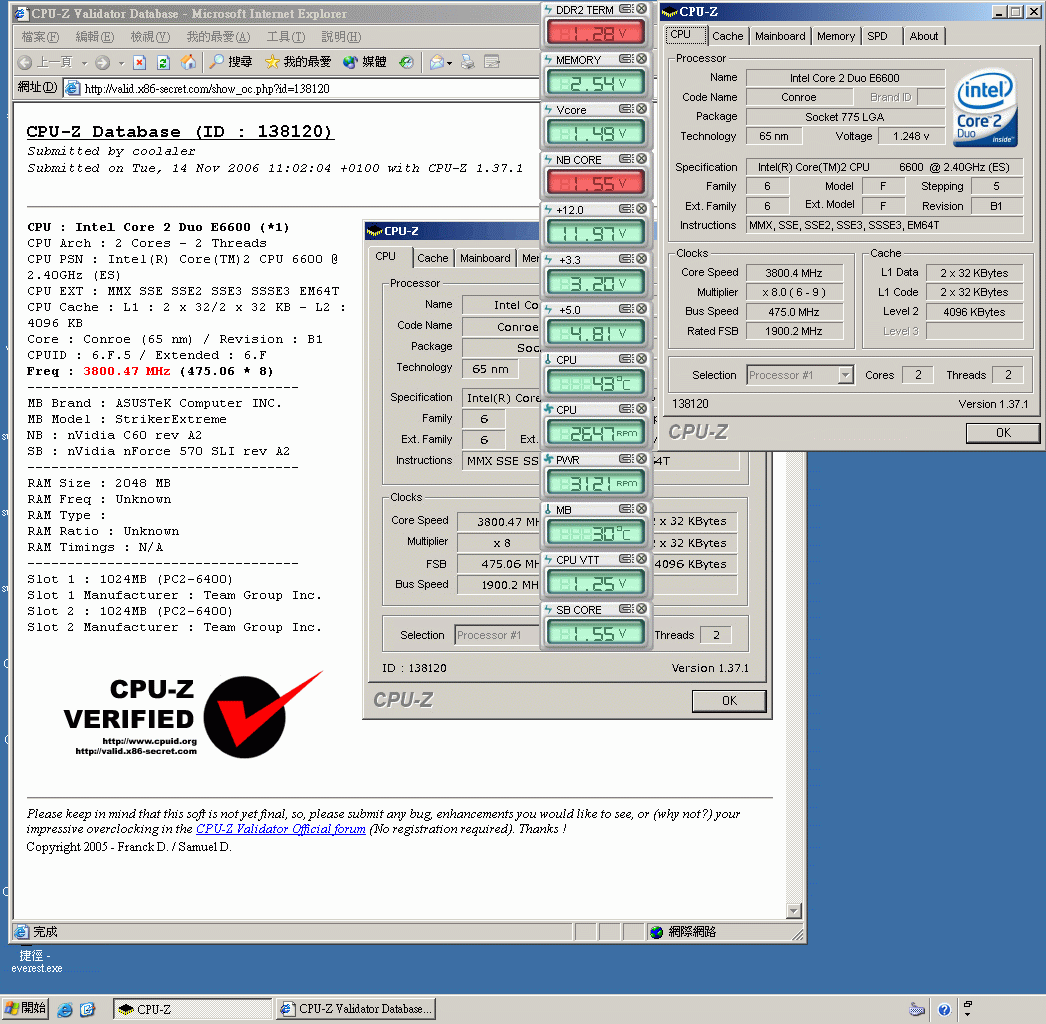Close the DDR2 TERM voltage gadget
The image size is (1046, 1024).
[642, 9]
